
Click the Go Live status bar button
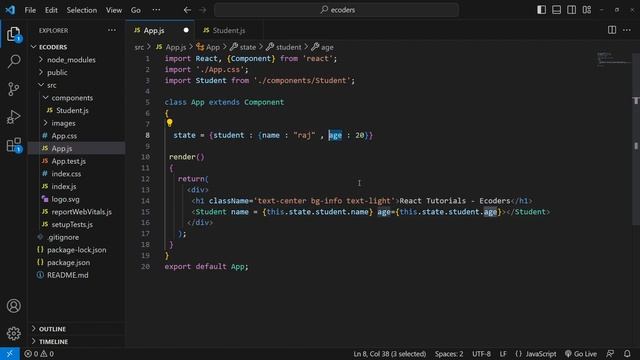click(x=581, y=354)
